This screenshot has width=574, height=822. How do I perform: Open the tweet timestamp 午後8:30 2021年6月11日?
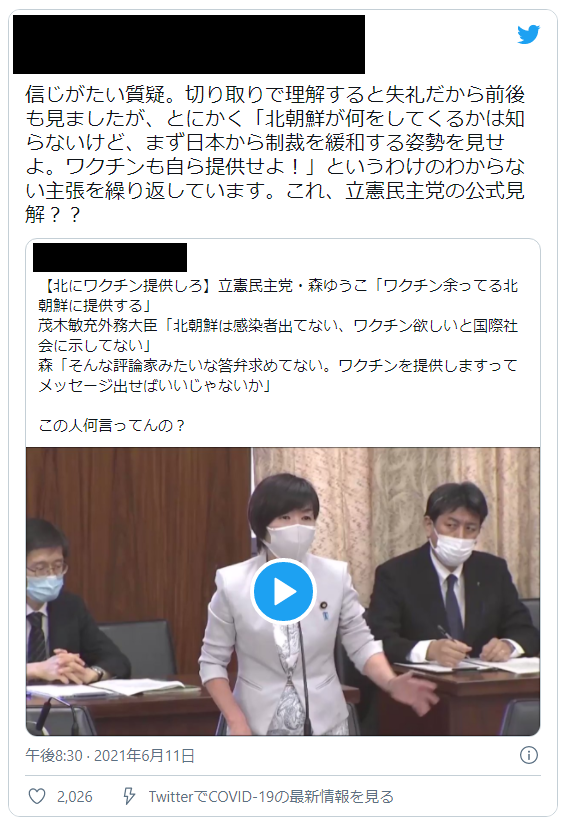coord(110,755)
